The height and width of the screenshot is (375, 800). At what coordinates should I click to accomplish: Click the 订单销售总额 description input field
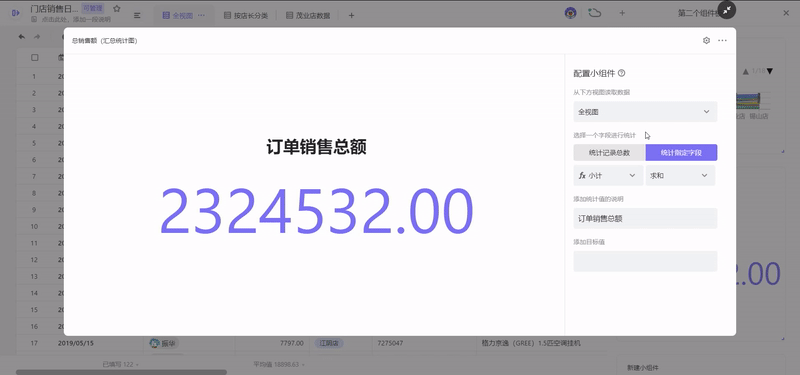pyautogui.click(x=645, y=218)
